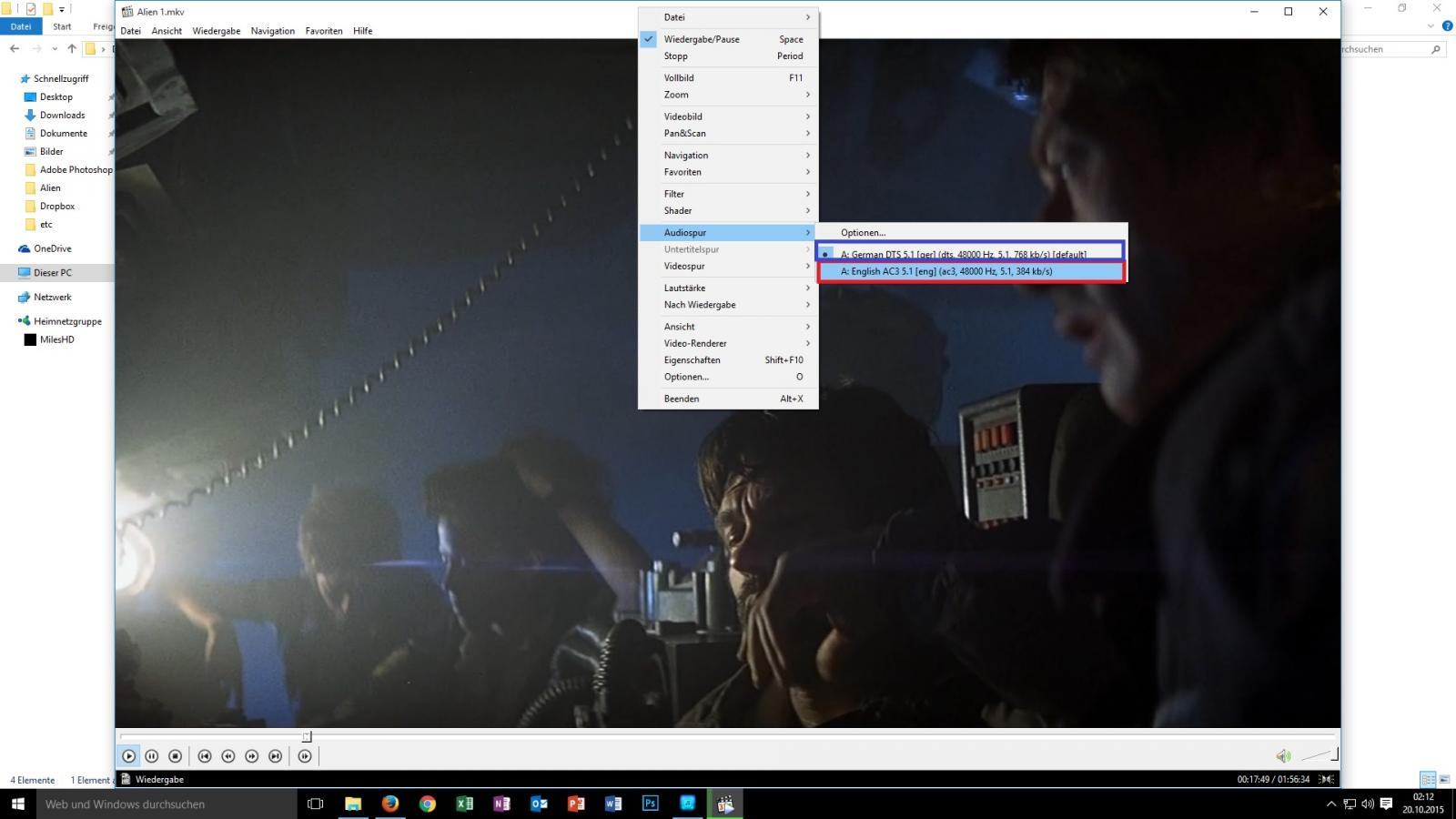Open Bilder in Explorer sidebar

51,151
